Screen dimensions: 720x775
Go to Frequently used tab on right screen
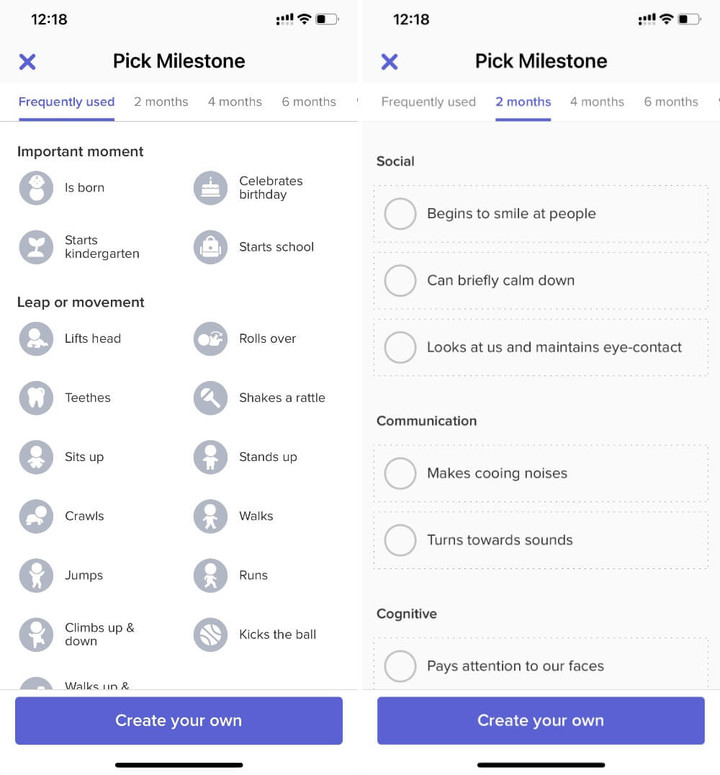428,102
